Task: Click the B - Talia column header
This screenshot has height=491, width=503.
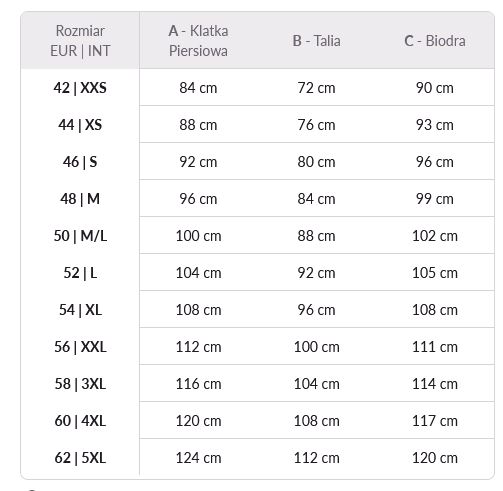Action: tap(316, 41)
